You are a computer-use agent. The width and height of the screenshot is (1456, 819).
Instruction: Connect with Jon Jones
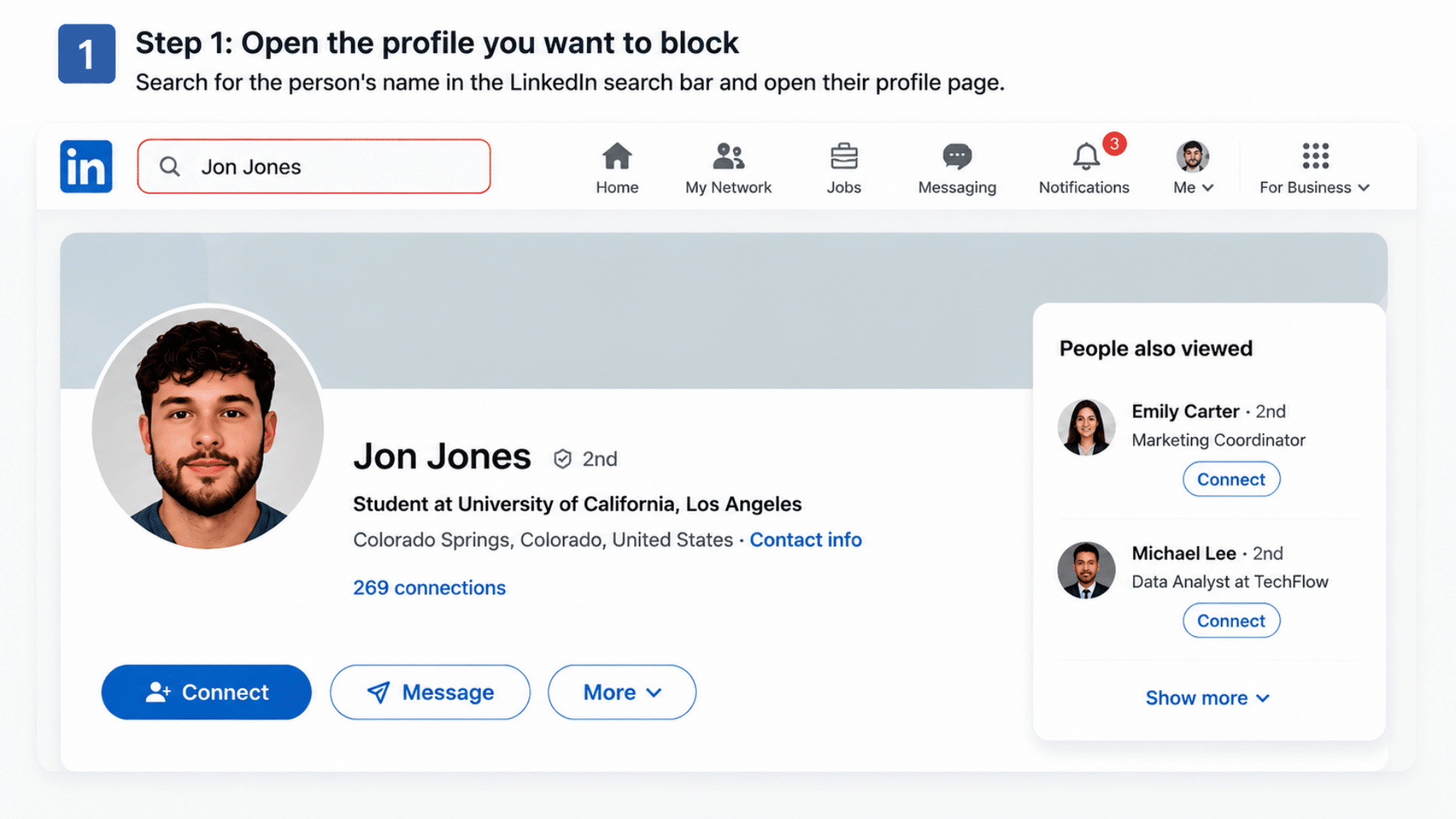(x=206, y=692)
